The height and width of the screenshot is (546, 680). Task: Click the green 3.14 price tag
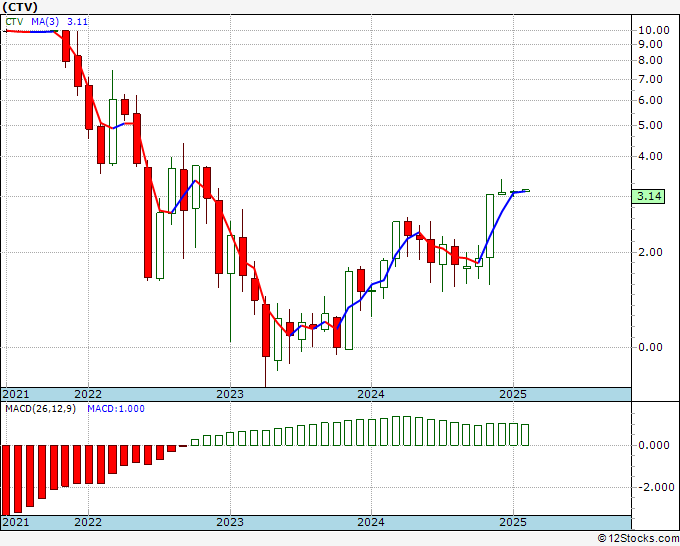pyautogui.click(x=648, y=196)
